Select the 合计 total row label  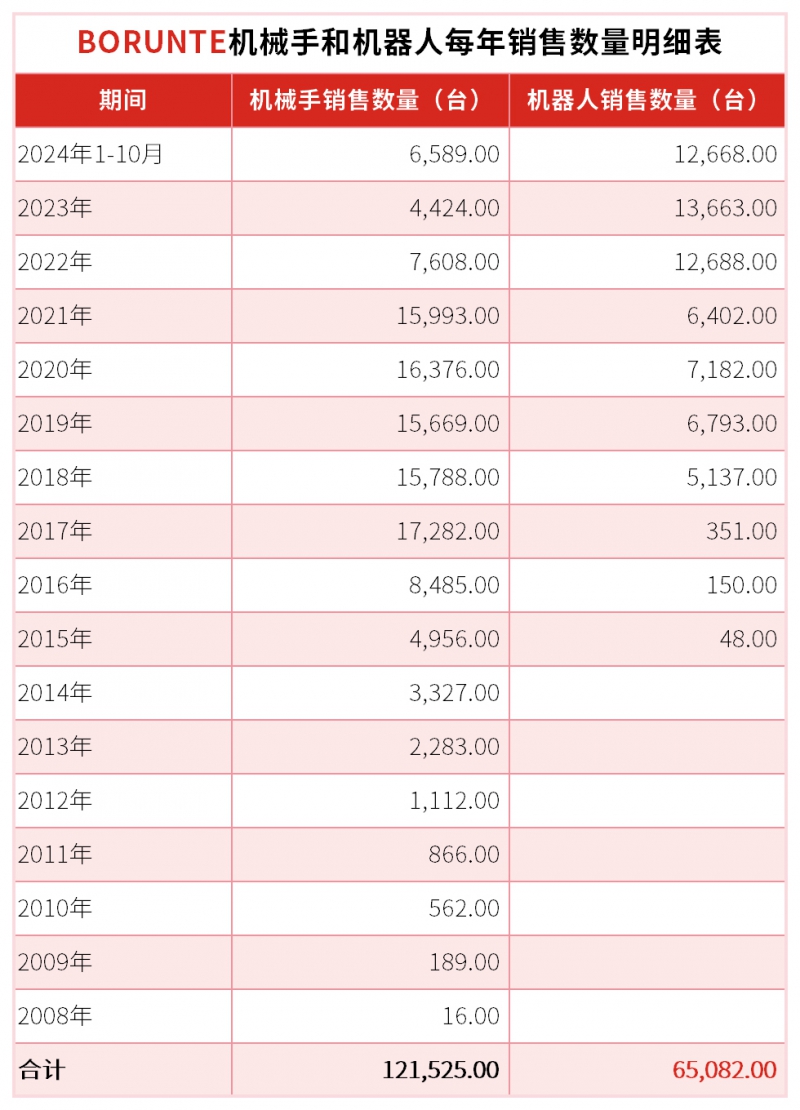42,1070
